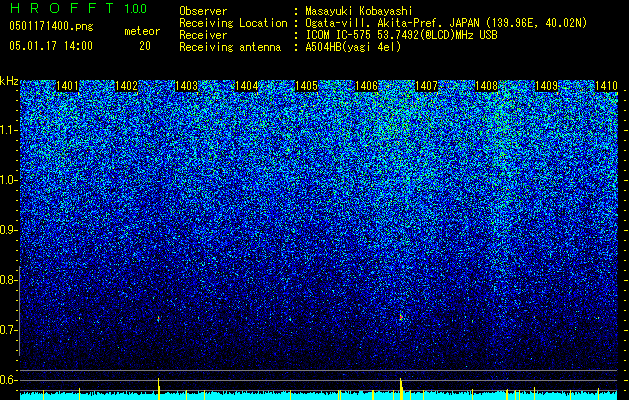Image resolution: width=629 pixels, height=400 pixels.
Task: Click the 0.7 frequency axis label
Action: pyautogui.click(x=9, y=330)
